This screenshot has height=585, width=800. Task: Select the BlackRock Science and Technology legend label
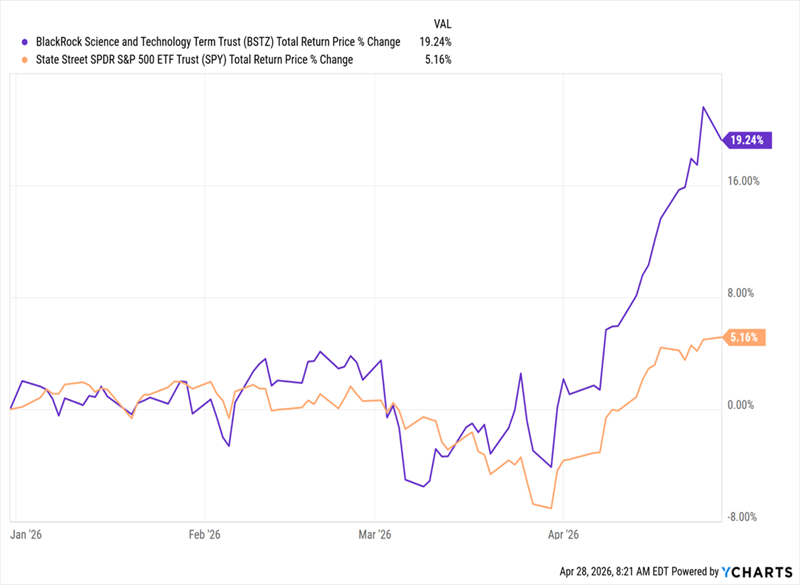(217, 42)
